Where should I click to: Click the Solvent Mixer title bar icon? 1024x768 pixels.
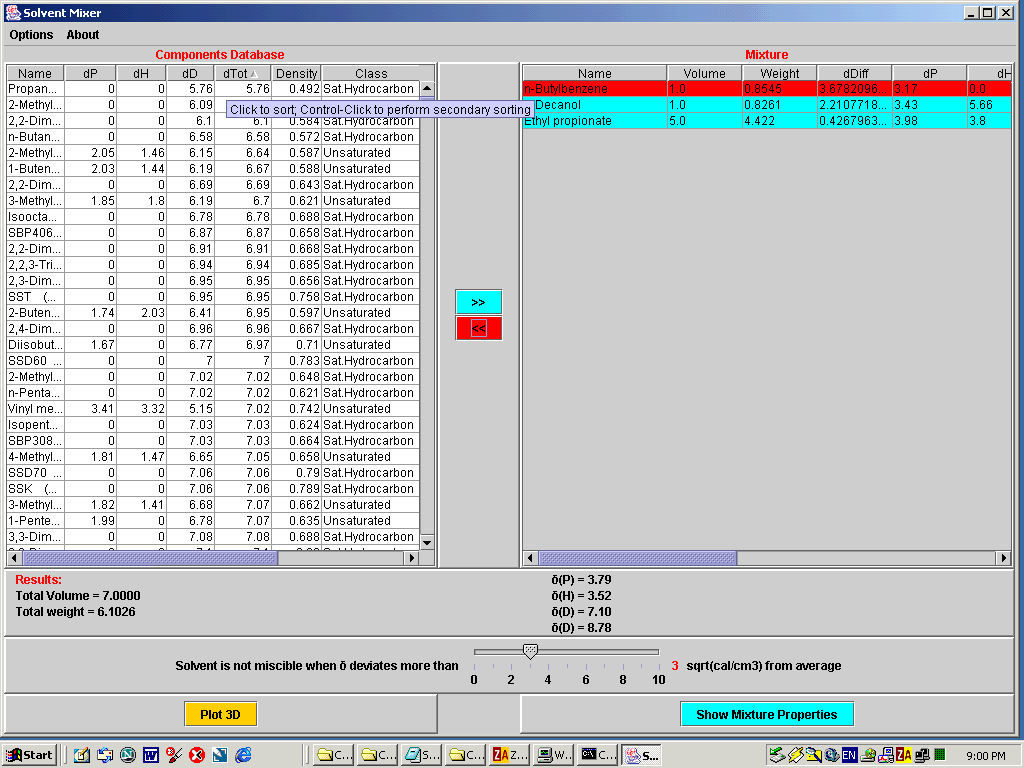(13, 13)
